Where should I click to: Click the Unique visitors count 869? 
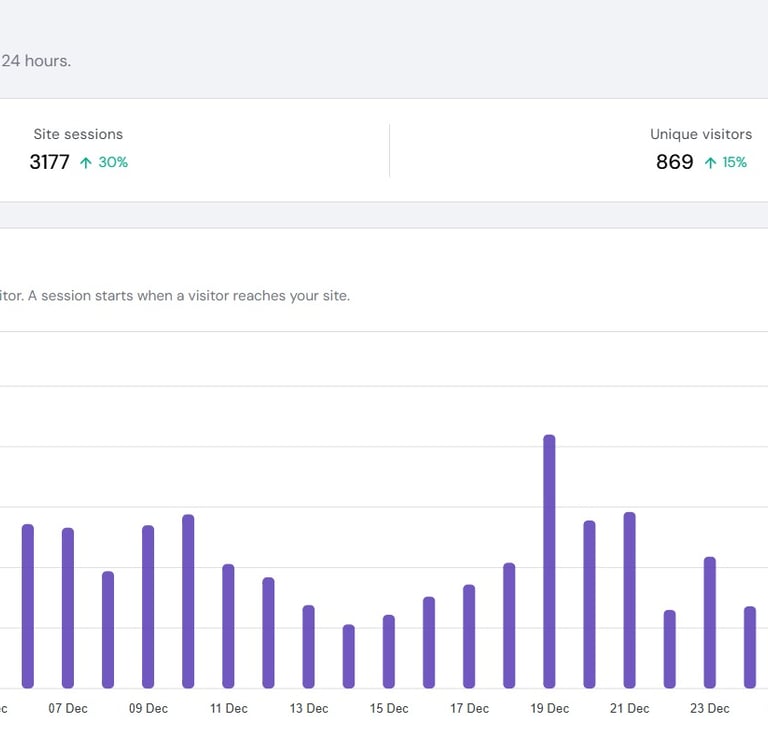point(674,162)
